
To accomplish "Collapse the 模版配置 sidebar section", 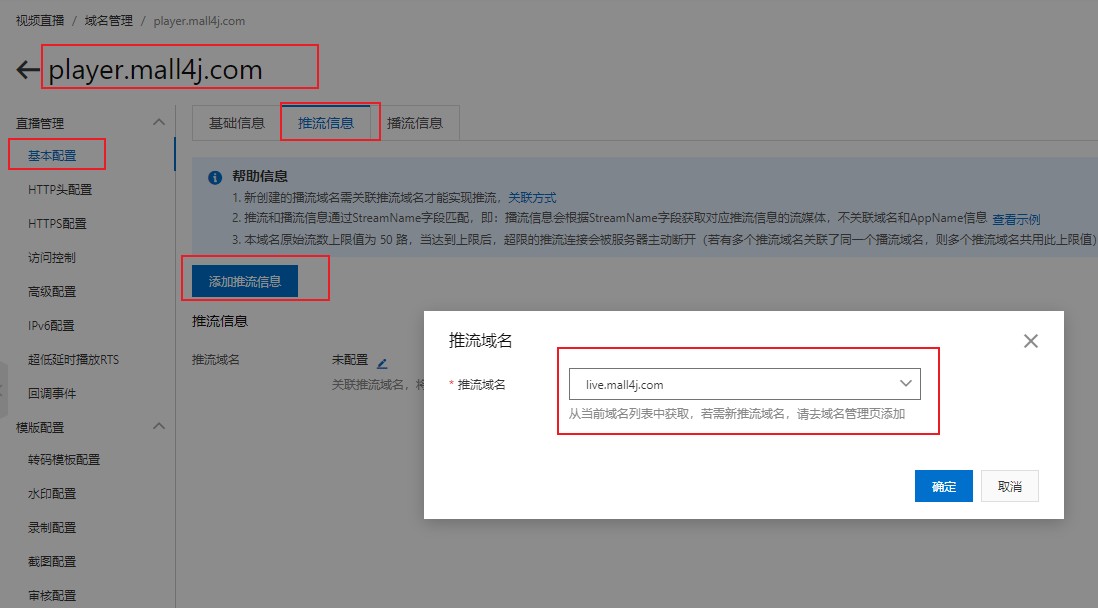I will [158, 426].
